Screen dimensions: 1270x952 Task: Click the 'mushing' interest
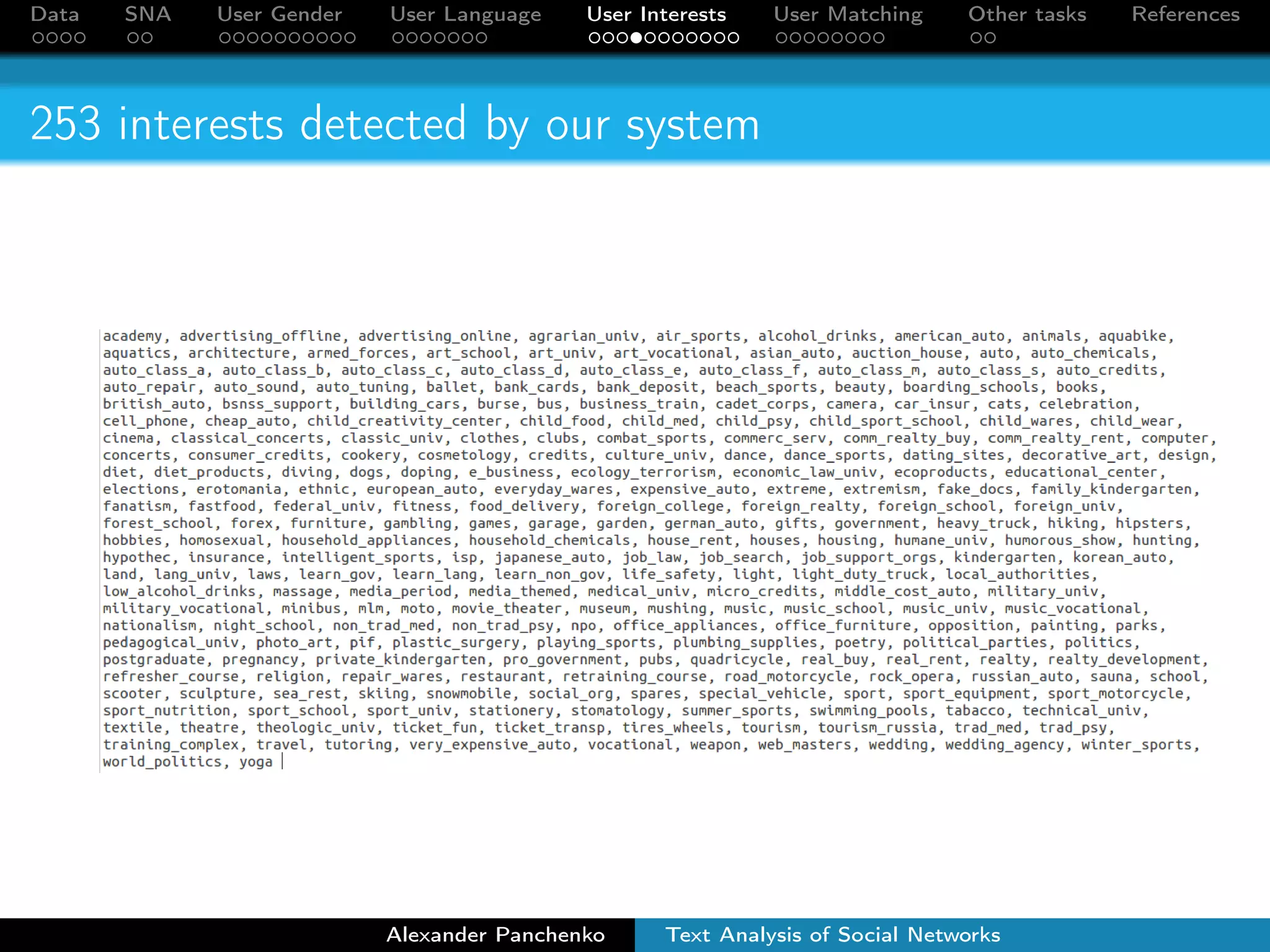click(x=677, y=609)
